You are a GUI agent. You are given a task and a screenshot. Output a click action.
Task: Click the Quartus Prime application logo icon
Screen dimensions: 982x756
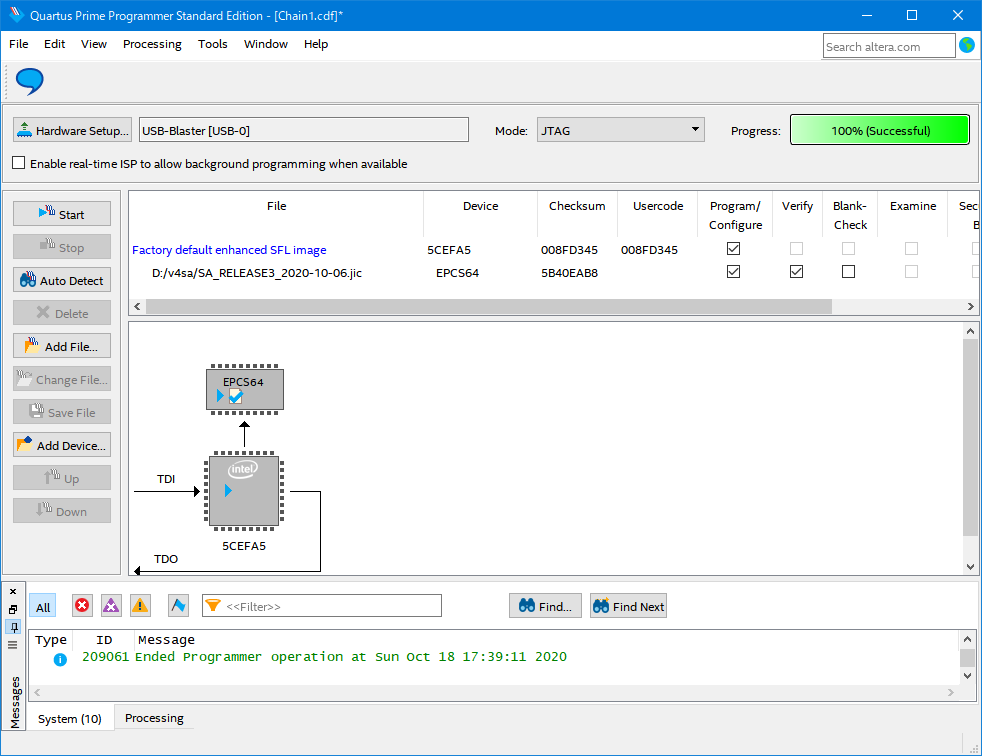pos(16,15)
